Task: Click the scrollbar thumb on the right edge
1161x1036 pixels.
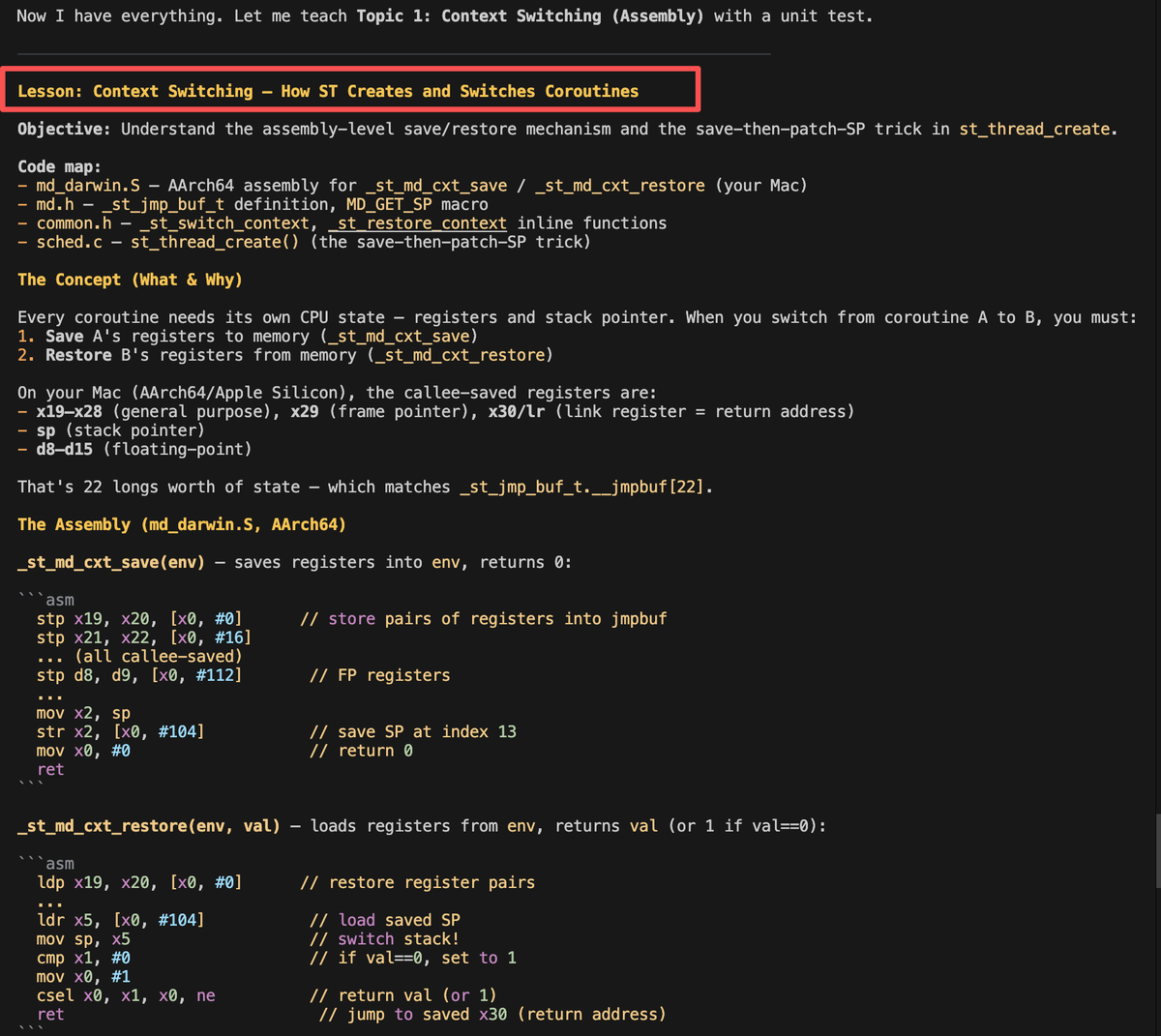Action: (x=1157, y=852)
